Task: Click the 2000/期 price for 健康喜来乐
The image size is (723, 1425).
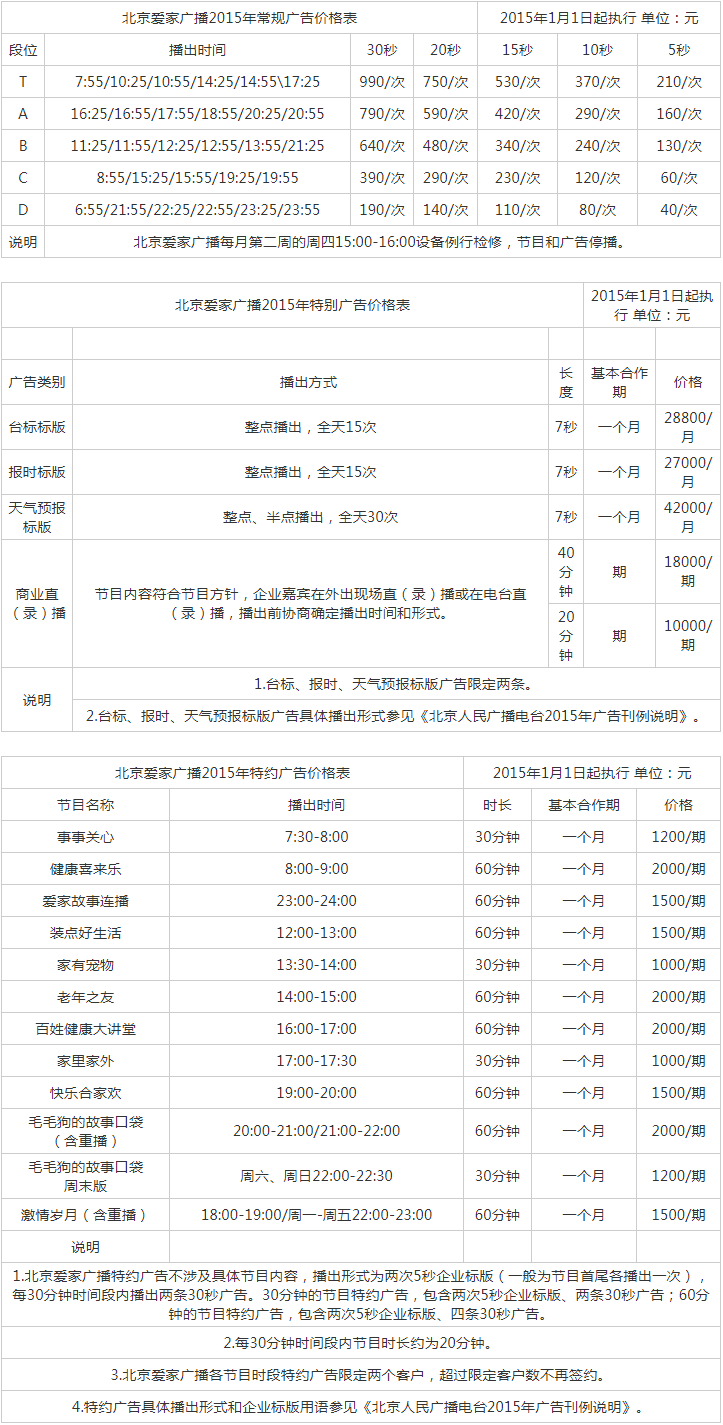Action: tap(678, 869)
